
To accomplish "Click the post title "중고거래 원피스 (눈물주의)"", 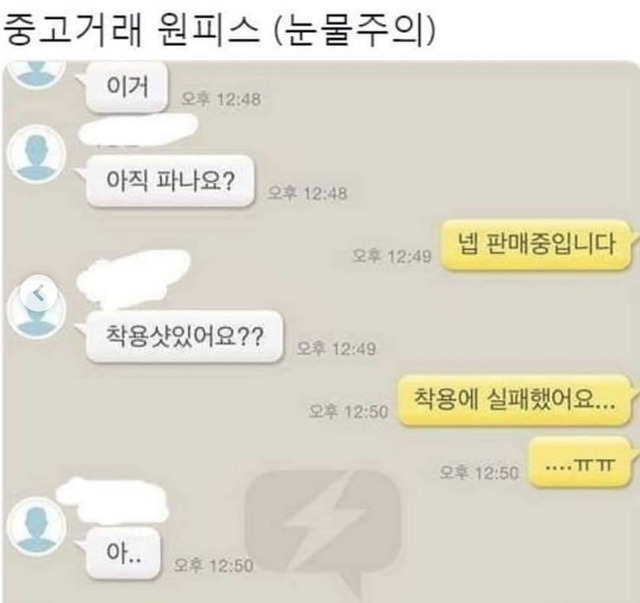I will coord(219,31).
